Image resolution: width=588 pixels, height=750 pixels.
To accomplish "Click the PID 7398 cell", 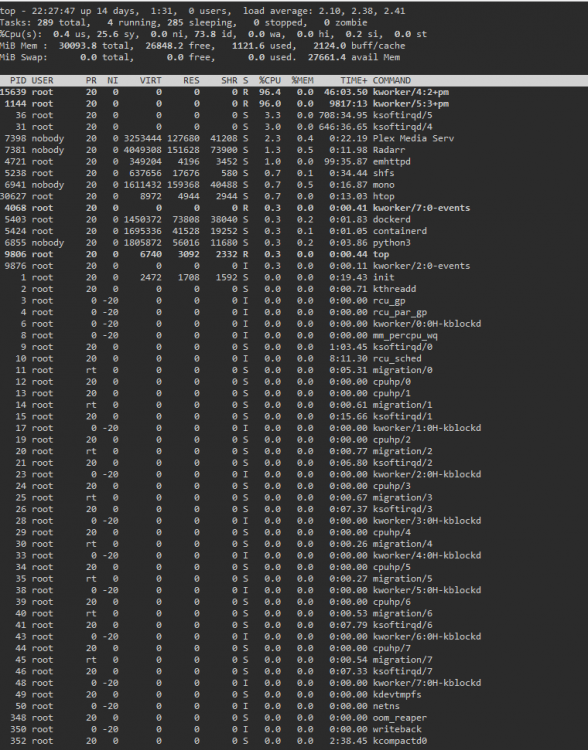I will click(16, 138).
